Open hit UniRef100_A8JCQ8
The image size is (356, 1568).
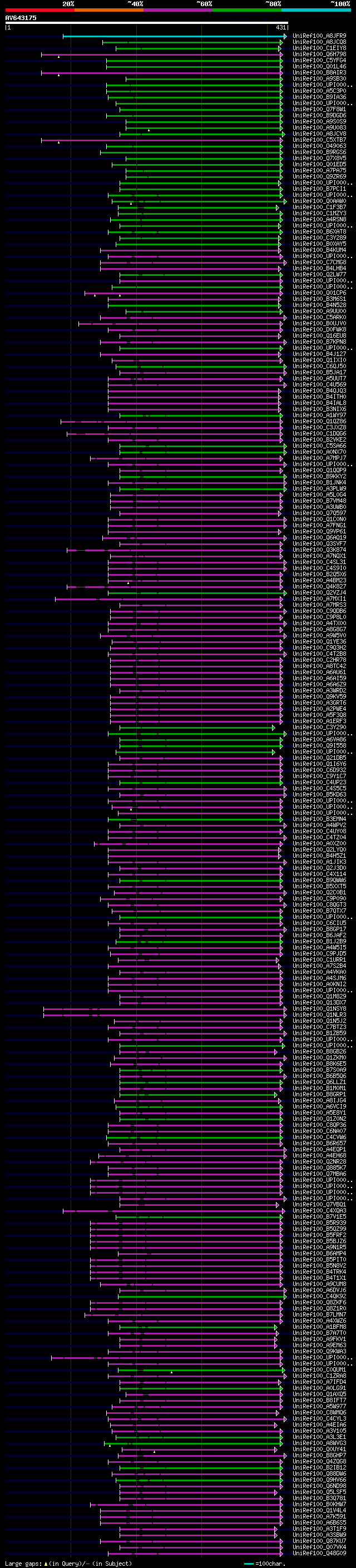tap(319, 42)
